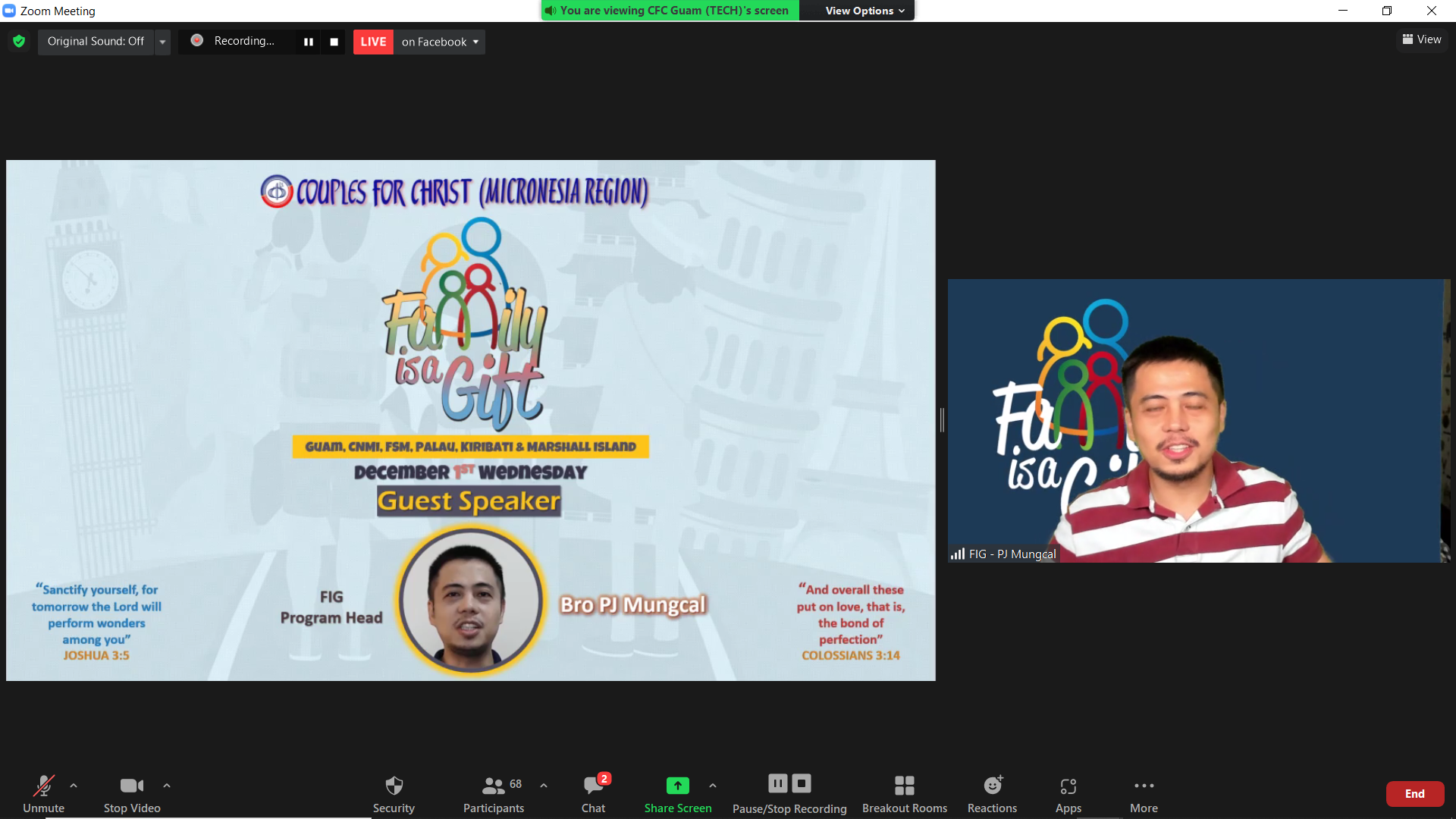The image size is (1456, 819).
Task: Click the green Share Screen button
Action: (678, 794)
